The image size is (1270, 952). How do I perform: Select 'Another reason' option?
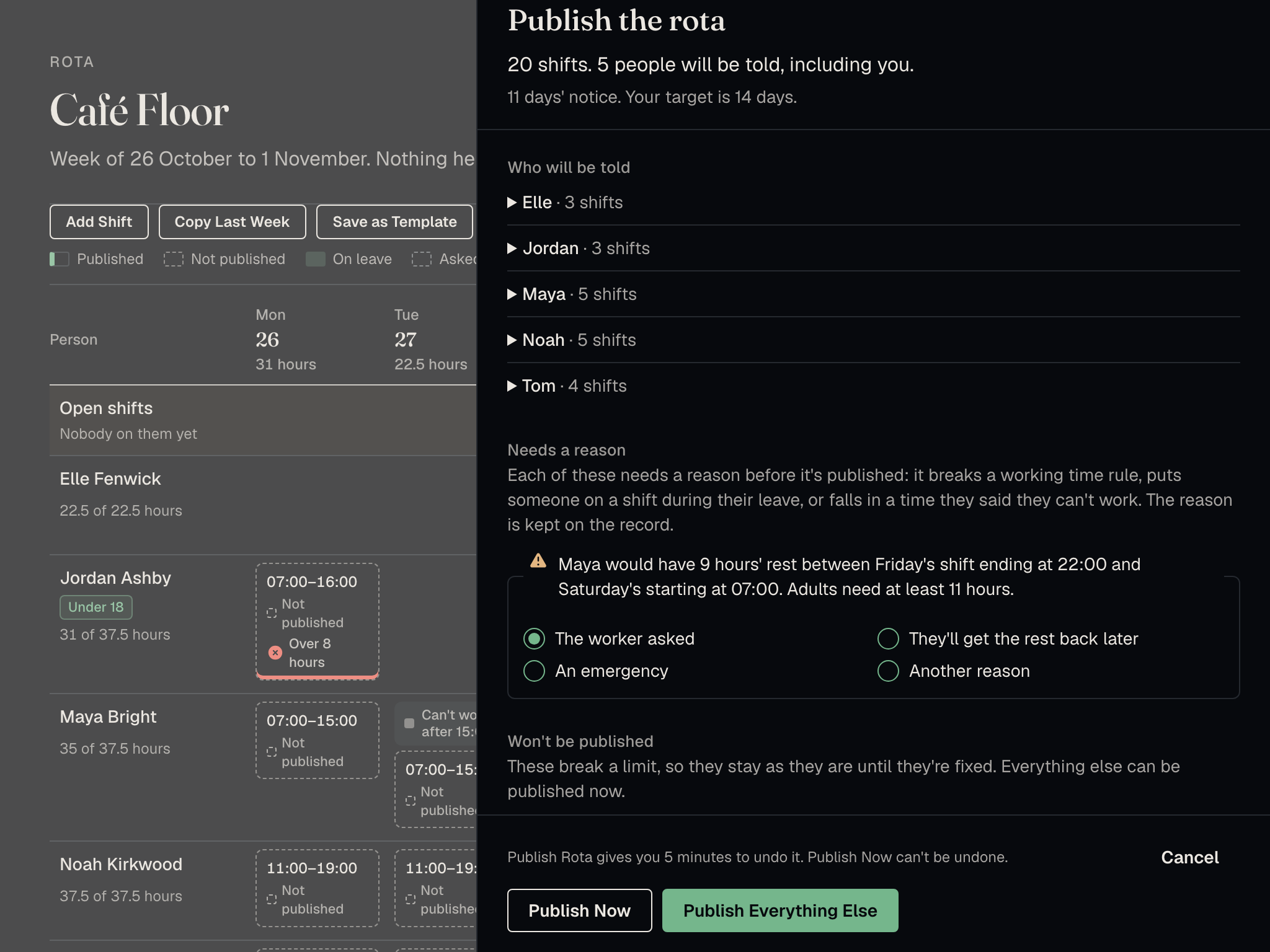click(888, 671)
